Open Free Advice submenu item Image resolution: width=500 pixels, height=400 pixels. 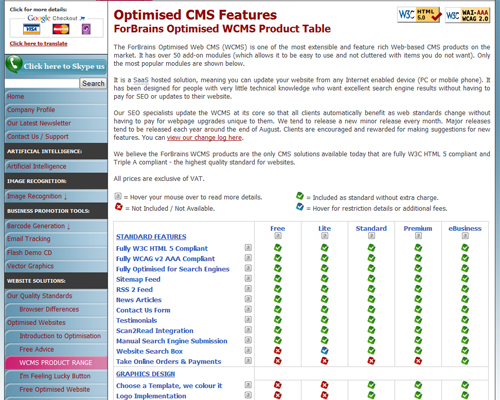[x=56, y=349]
